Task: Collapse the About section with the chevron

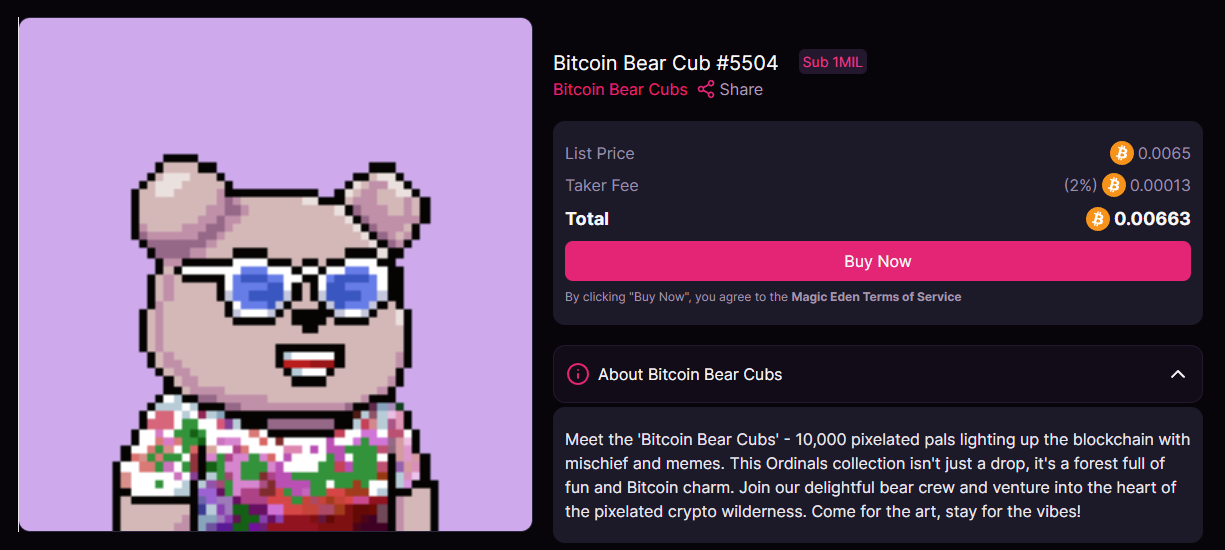Action: point(1178,374)
